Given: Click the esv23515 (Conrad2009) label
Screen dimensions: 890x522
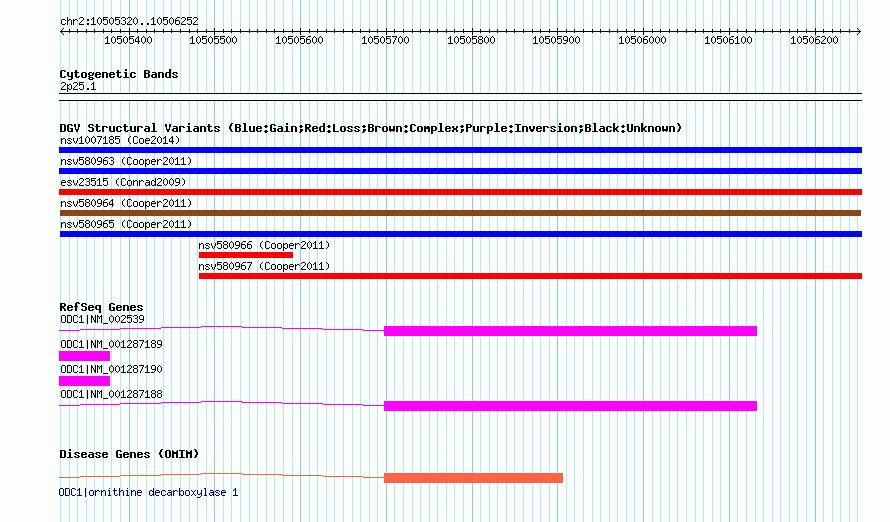Looking at the screenshot, I should tap(123, 182).
